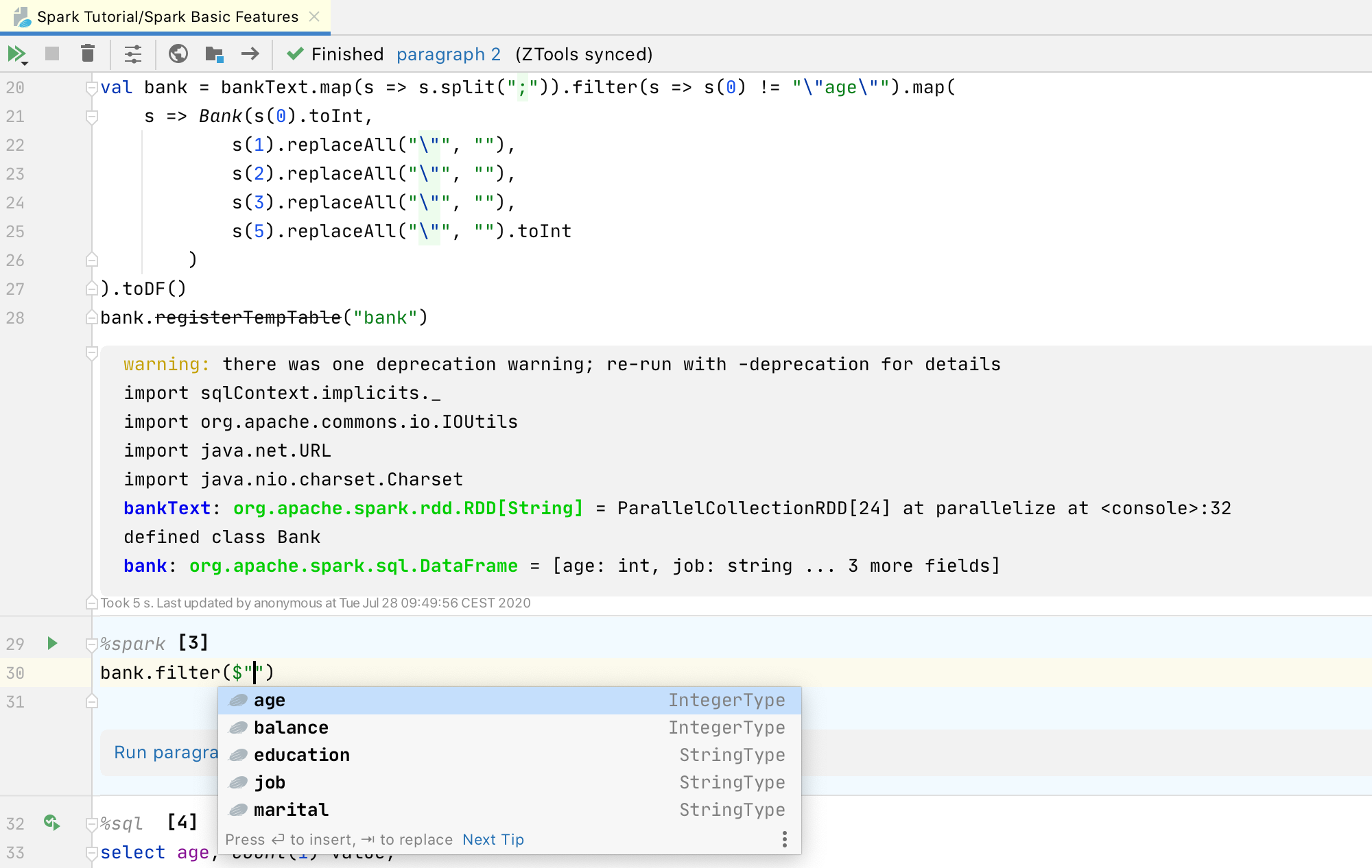This screenshot has height=868, width=1372.
Task: Fold the %spark paragraph at line 29
Action: 92,644
